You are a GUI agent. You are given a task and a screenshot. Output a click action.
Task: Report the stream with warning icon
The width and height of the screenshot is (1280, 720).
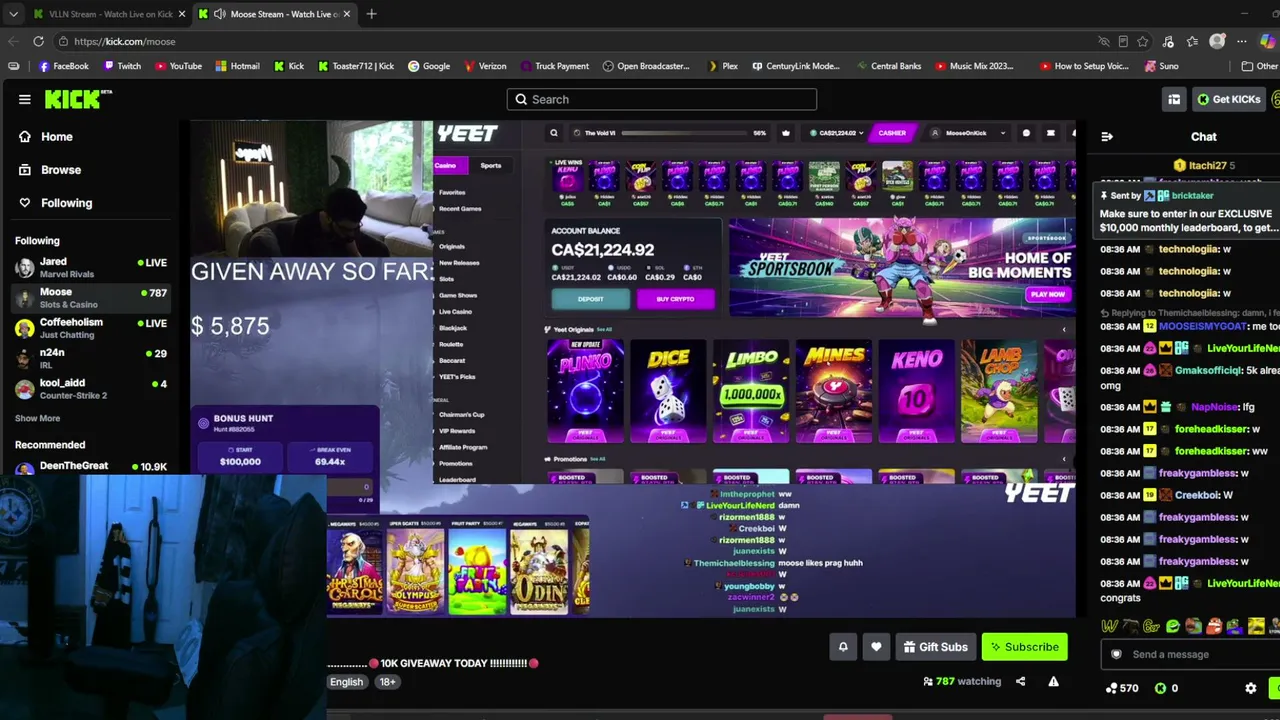point(1053,681)
